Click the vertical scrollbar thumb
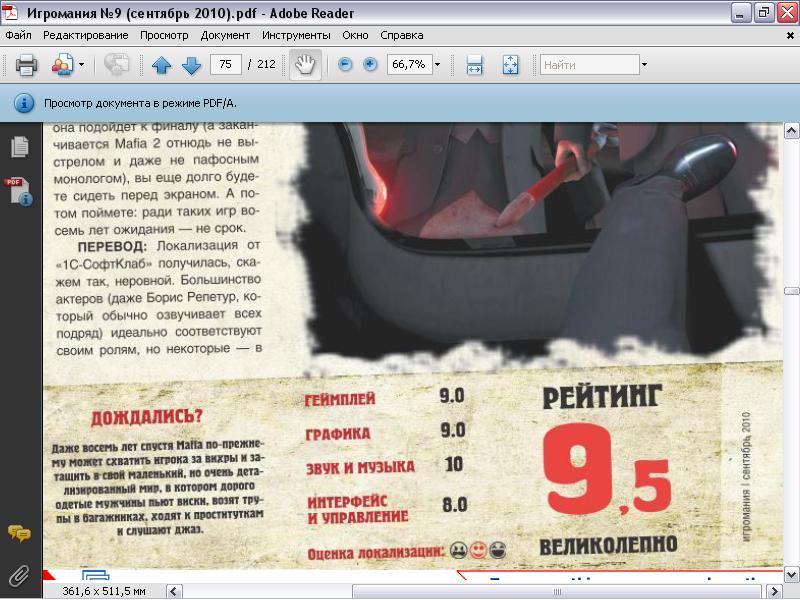The image size is (800, 600). (x=791, y=291)
